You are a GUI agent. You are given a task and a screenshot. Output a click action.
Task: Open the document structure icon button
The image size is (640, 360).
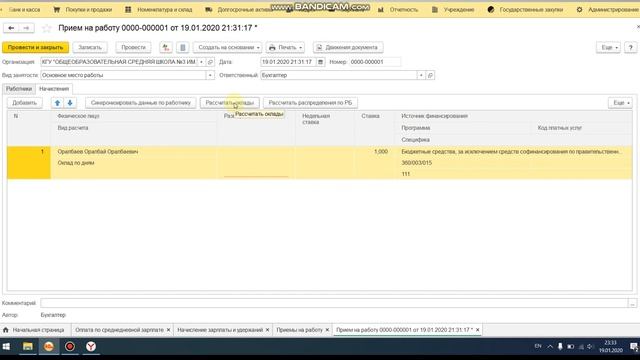[x=182, y=47]
